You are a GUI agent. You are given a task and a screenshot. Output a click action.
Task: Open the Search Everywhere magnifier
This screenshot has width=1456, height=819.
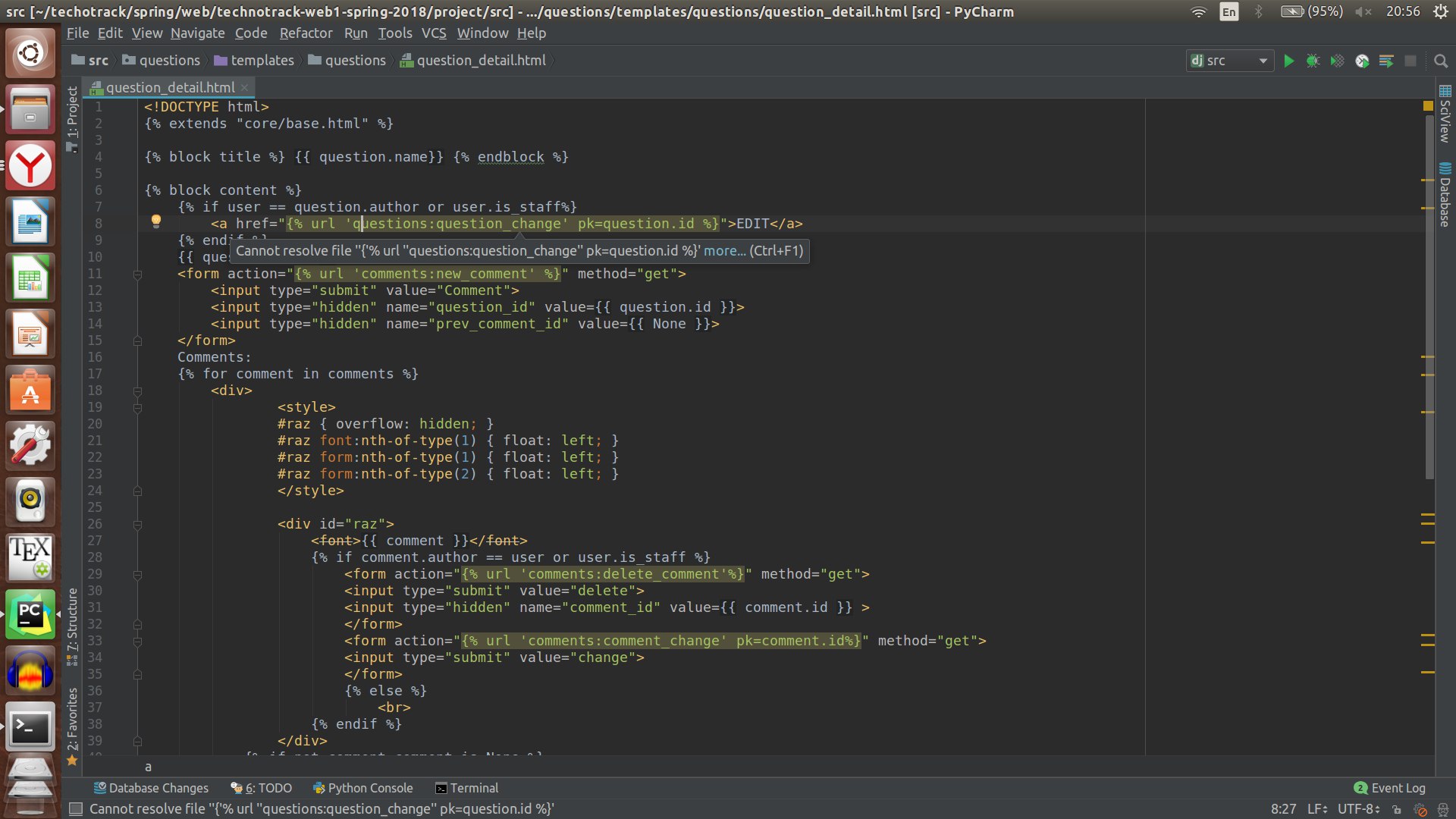click(1441, 61)
